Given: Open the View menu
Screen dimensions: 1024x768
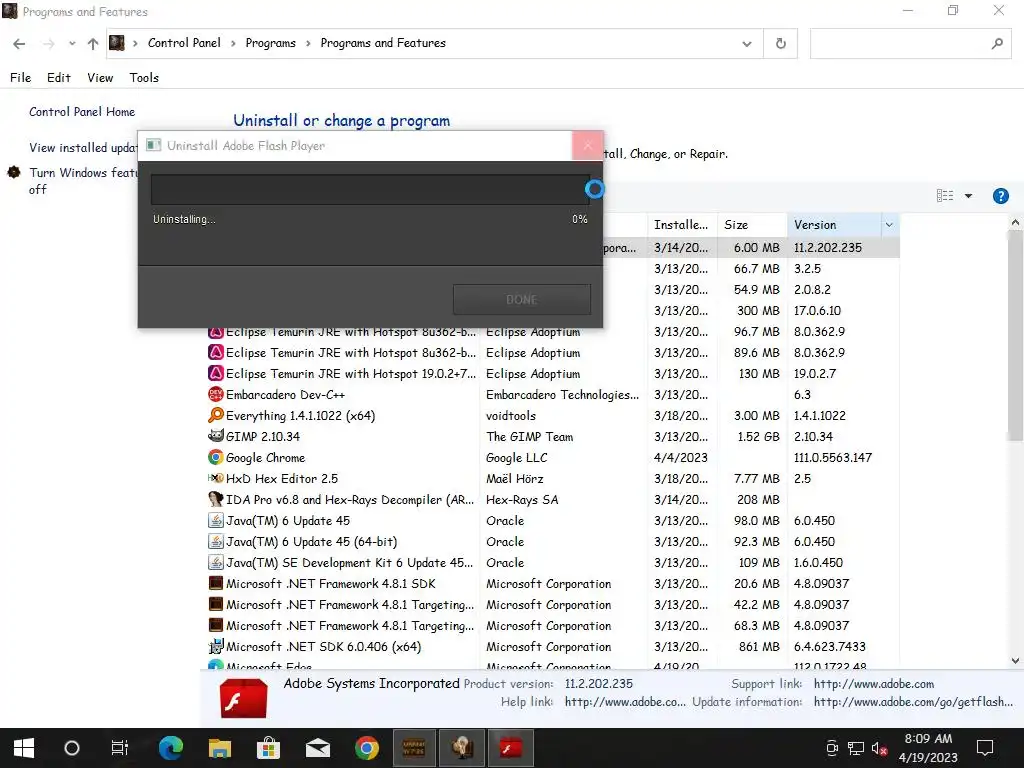Looking at the screenshot, I should click(x=100, y=78).
